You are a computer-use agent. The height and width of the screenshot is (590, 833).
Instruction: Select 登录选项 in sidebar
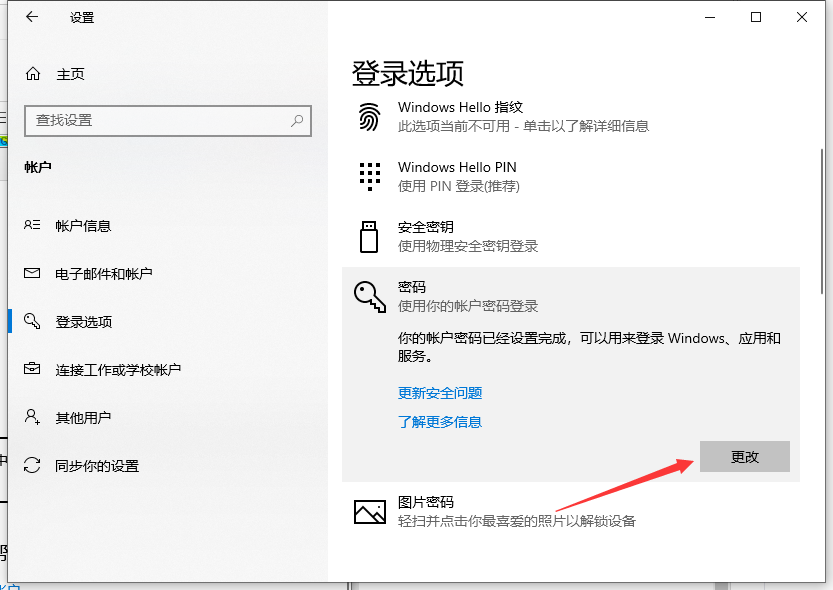(83, 322)
